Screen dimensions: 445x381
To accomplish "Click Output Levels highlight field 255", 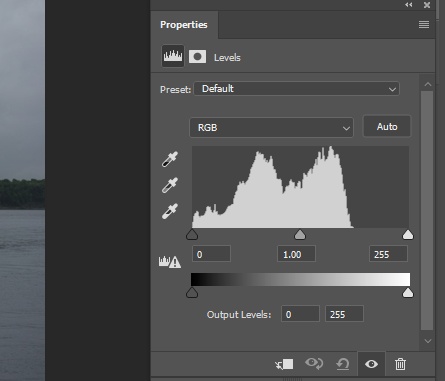I will (344, 314).
